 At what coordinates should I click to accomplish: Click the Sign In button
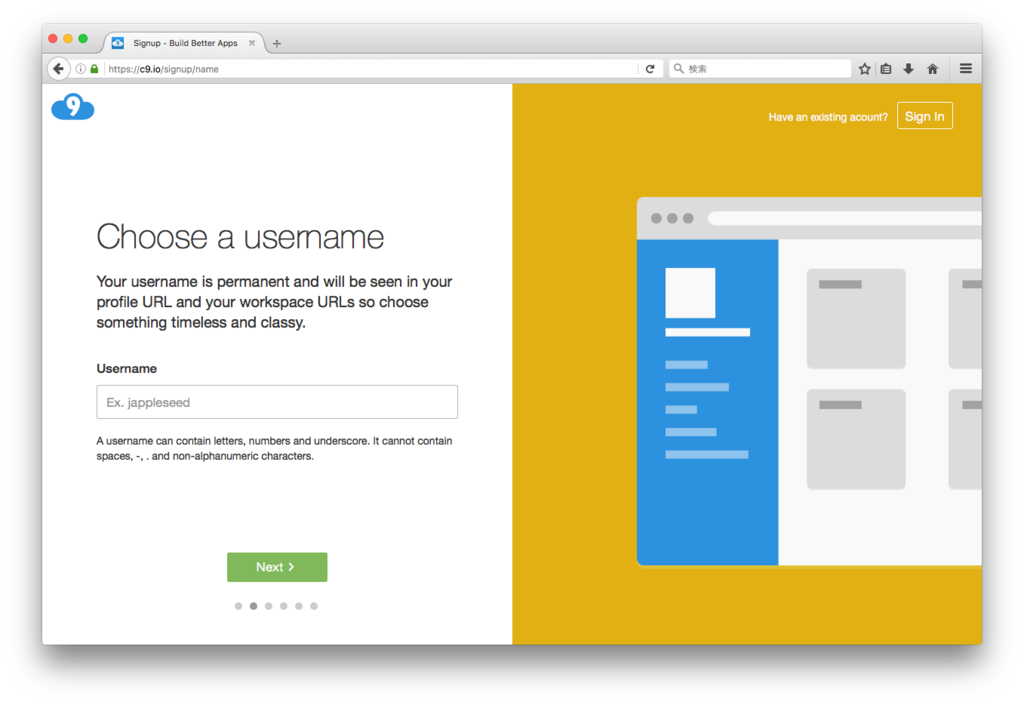click(x=925, y=116)
